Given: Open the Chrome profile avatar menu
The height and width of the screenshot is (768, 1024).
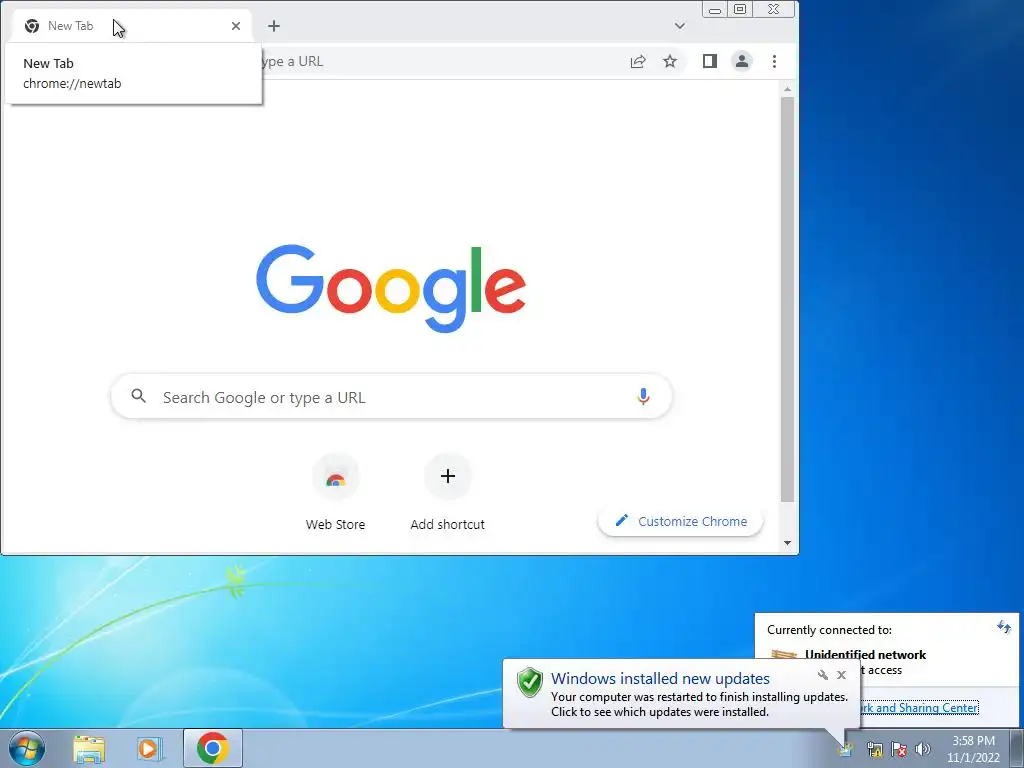Looking at the screenshot, I should [742, 61].
